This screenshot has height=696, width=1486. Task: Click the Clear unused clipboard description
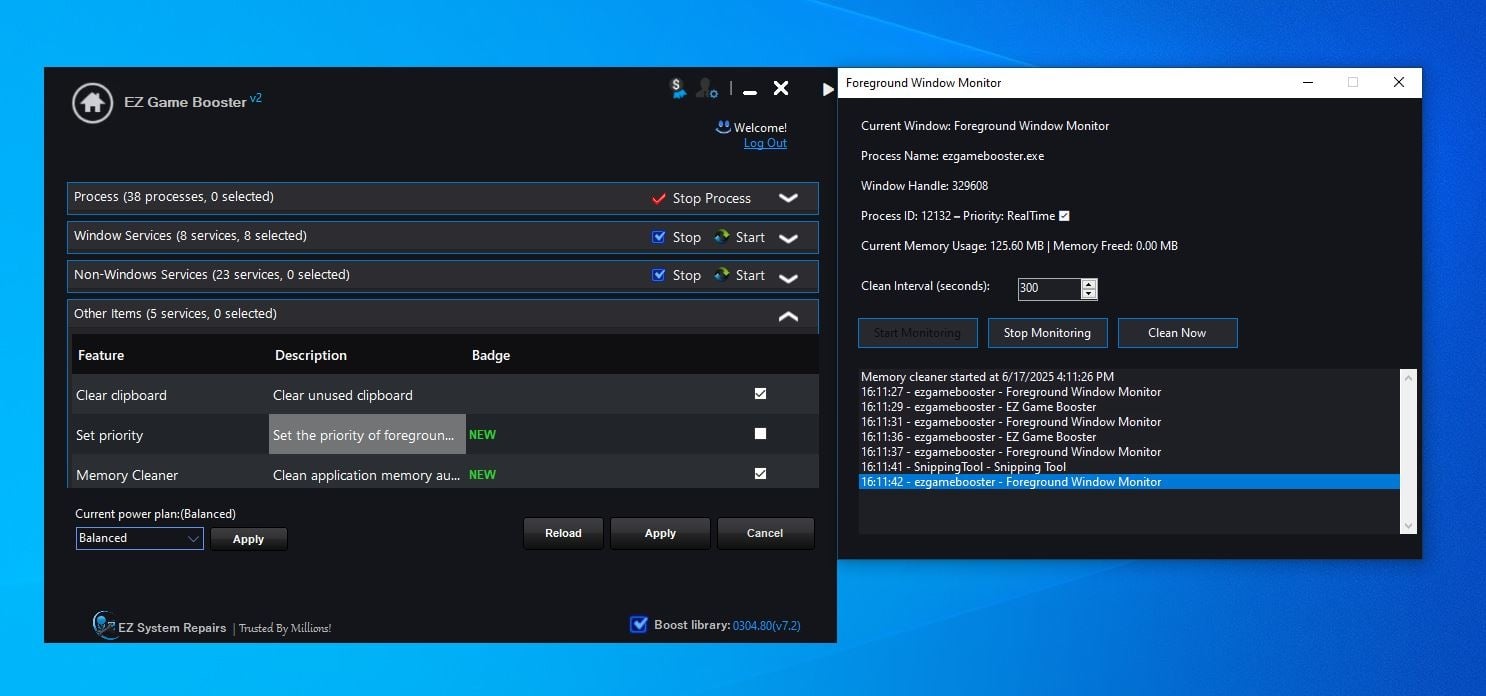[367, 395]
